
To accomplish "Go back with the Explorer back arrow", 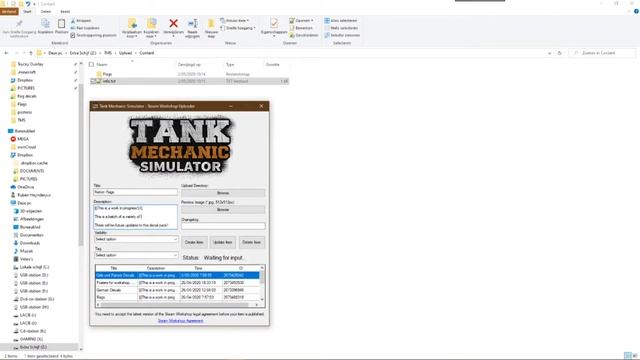I will coord(6,53).
